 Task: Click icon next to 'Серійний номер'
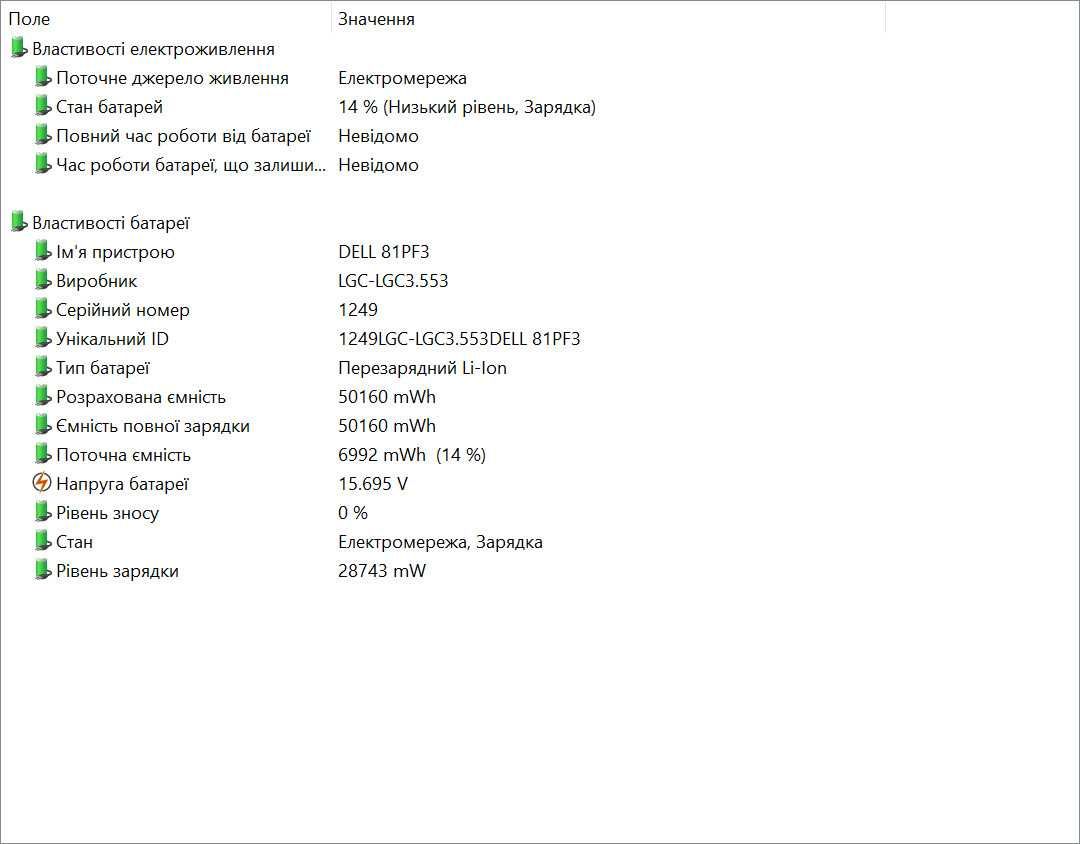[43, 309]
